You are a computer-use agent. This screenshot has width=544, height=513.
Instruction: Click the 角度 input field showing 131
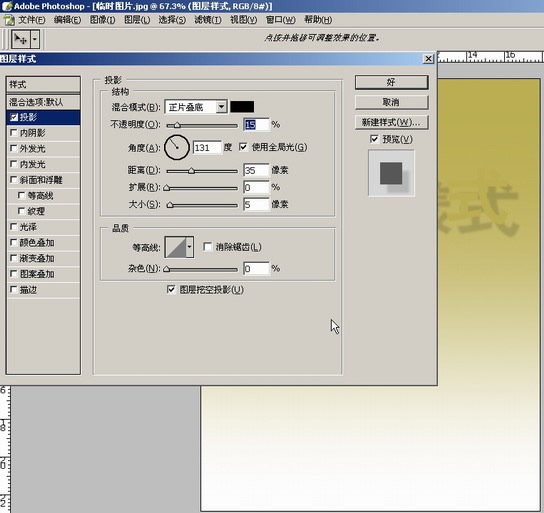click(x=207, y=148)
